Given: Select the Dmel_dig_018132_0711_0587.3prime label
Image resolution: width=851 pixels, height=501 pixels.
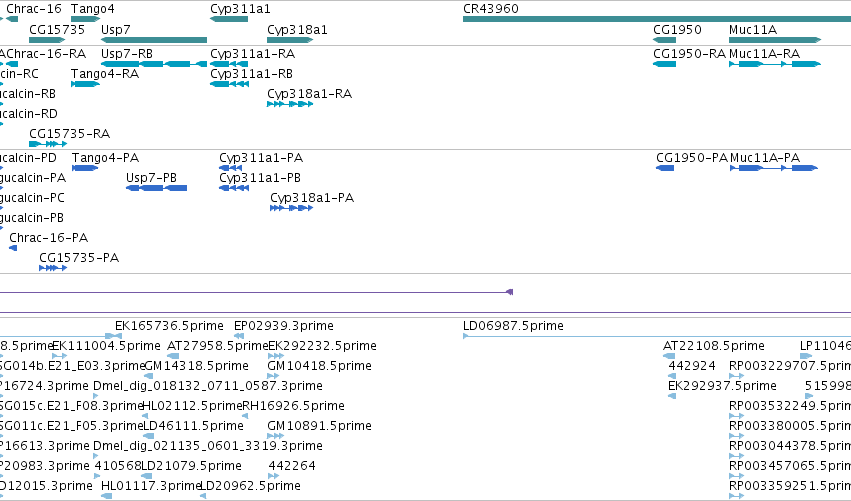Looking at the screenshot, I should 208,386.
